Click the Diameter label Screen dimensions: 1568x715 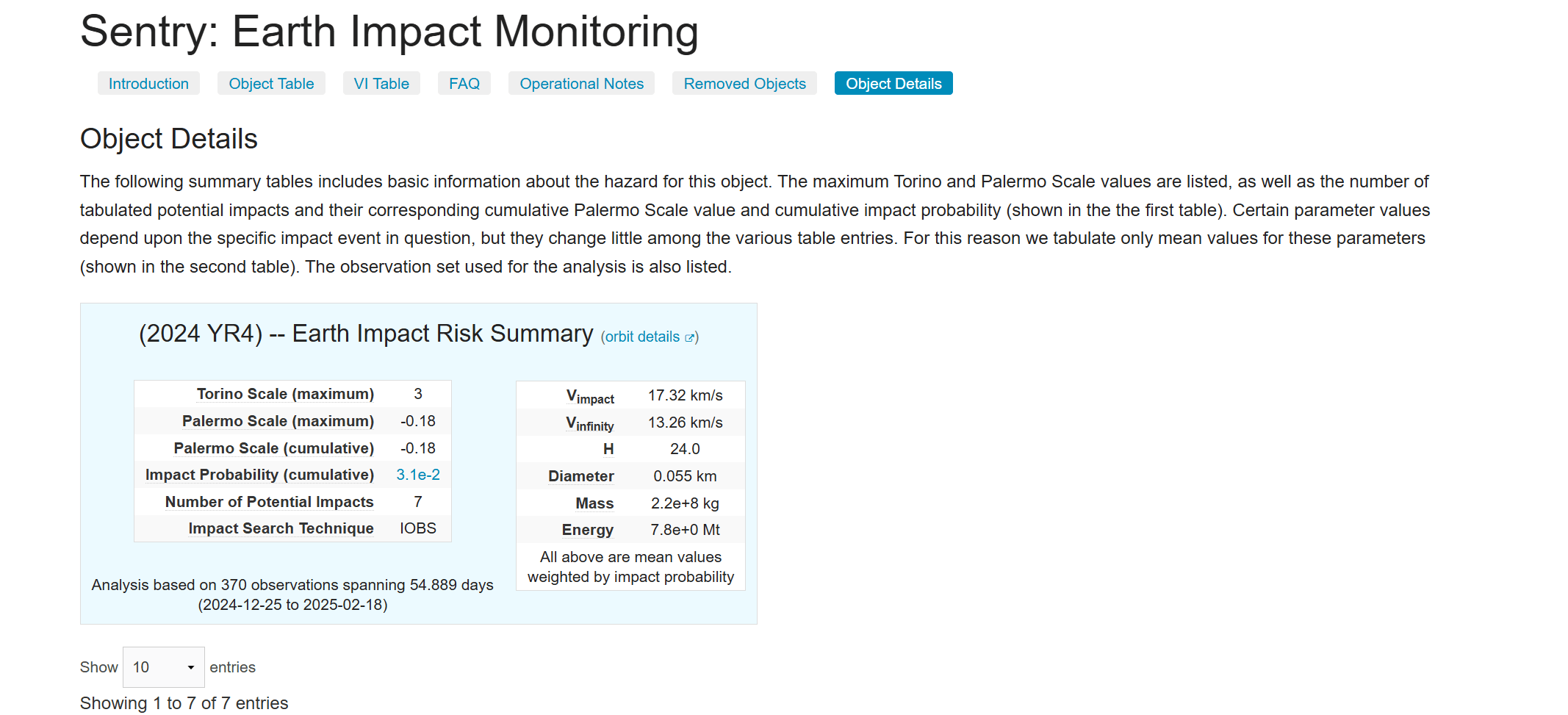coord(580,476)
